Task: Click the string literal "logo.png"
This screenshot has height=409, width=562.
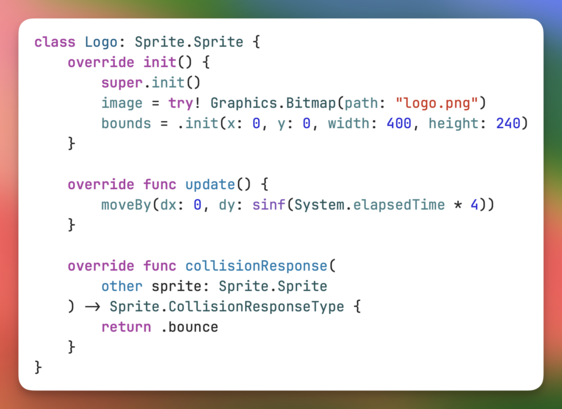Action: pyautogui.click(x=437, y=103)
